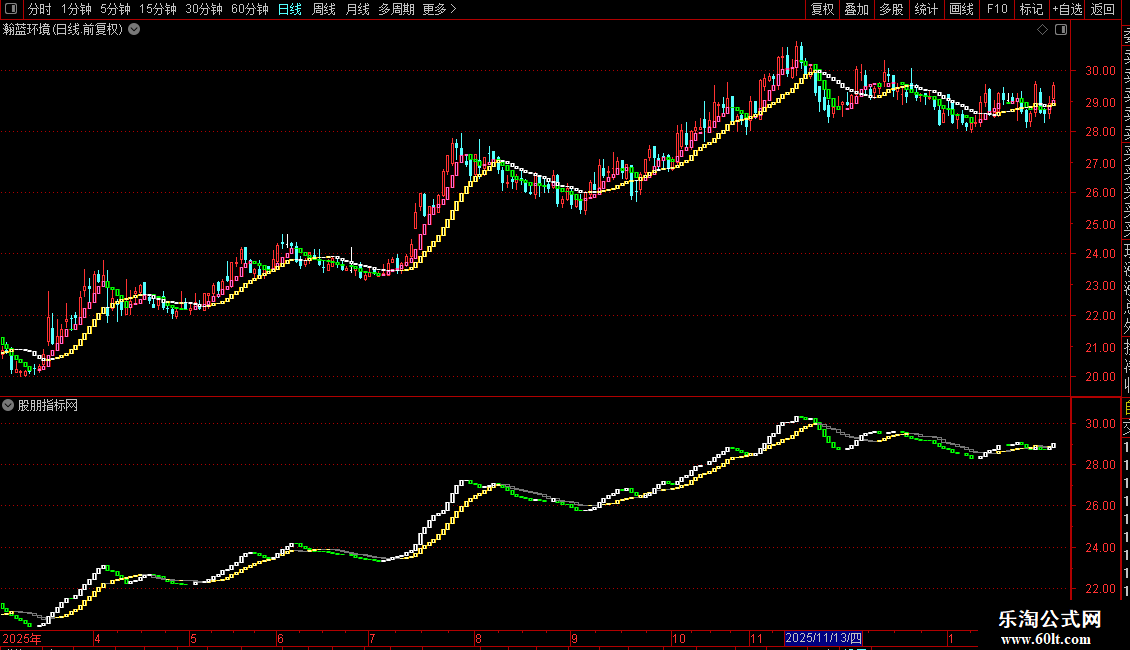This screenshot has width=1130, height=650.
Task: Switch to 15分钟 period
Action: click(x=158, y=9)
